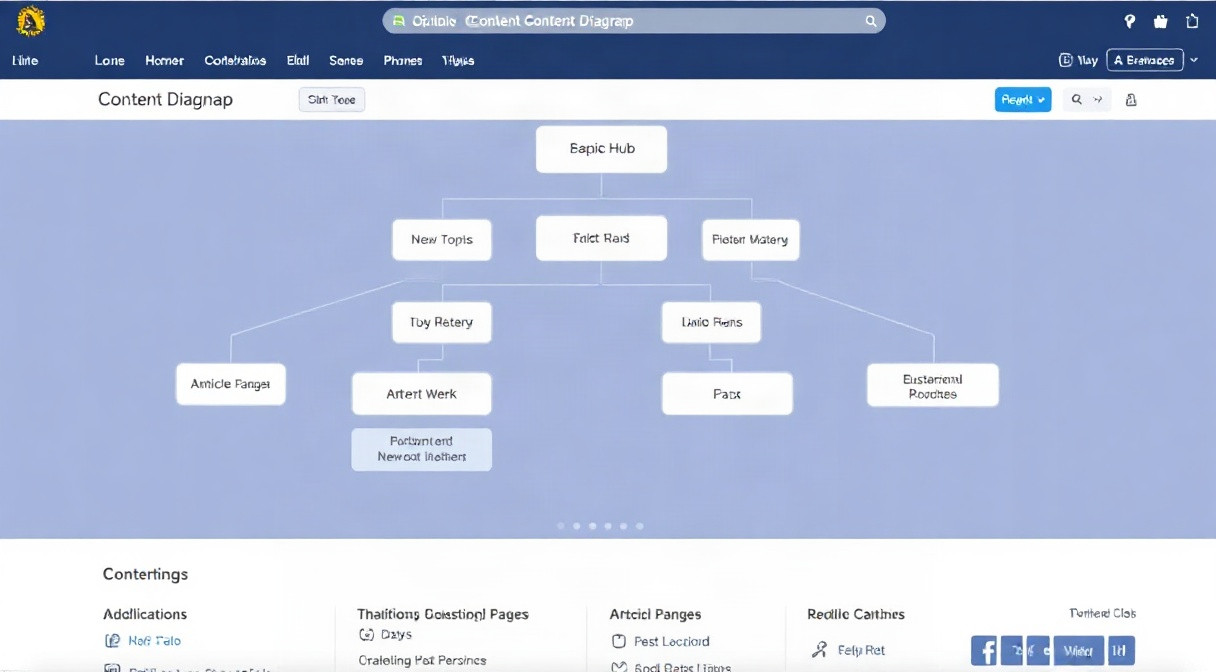Click the Content Diagnap page title
The height and width of the screenshot is (672, 1216).
165,99
